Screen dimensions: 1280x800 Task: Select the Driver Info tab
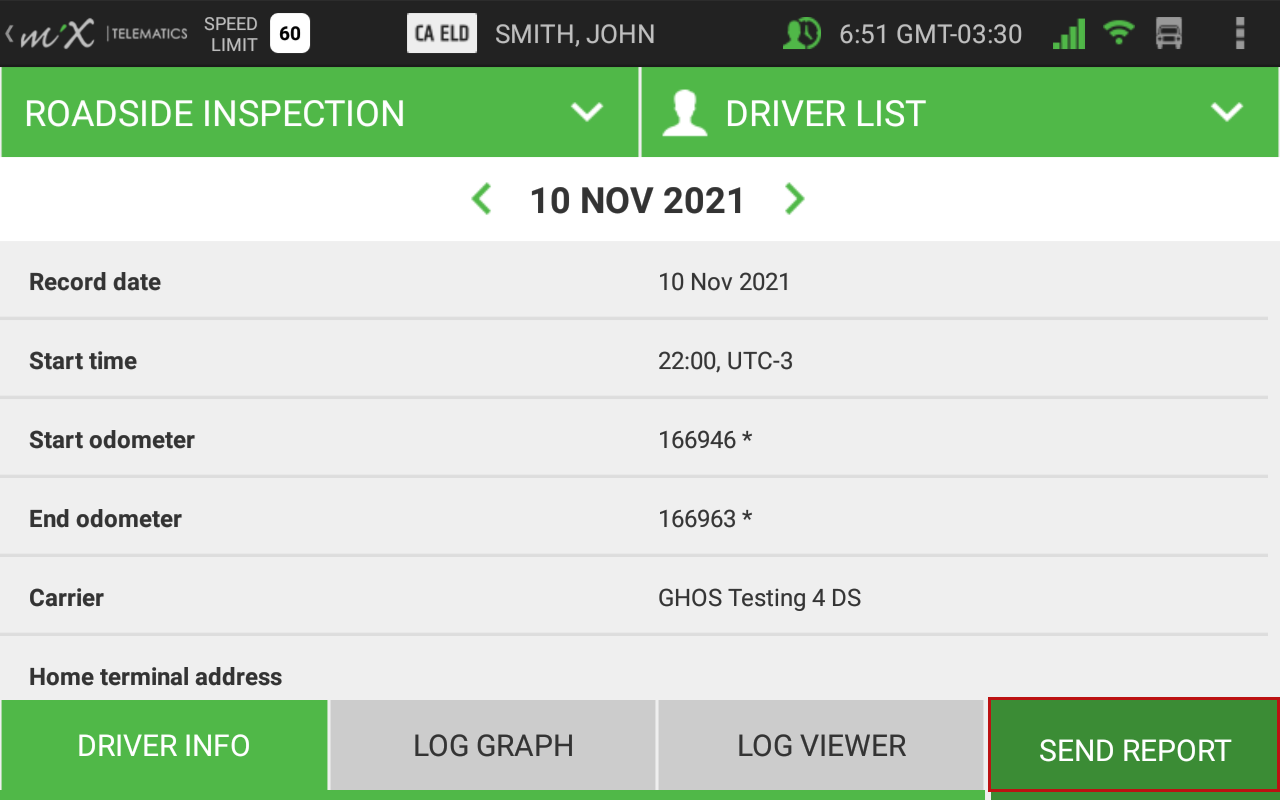pyautogui.click(x=164, y=745)
